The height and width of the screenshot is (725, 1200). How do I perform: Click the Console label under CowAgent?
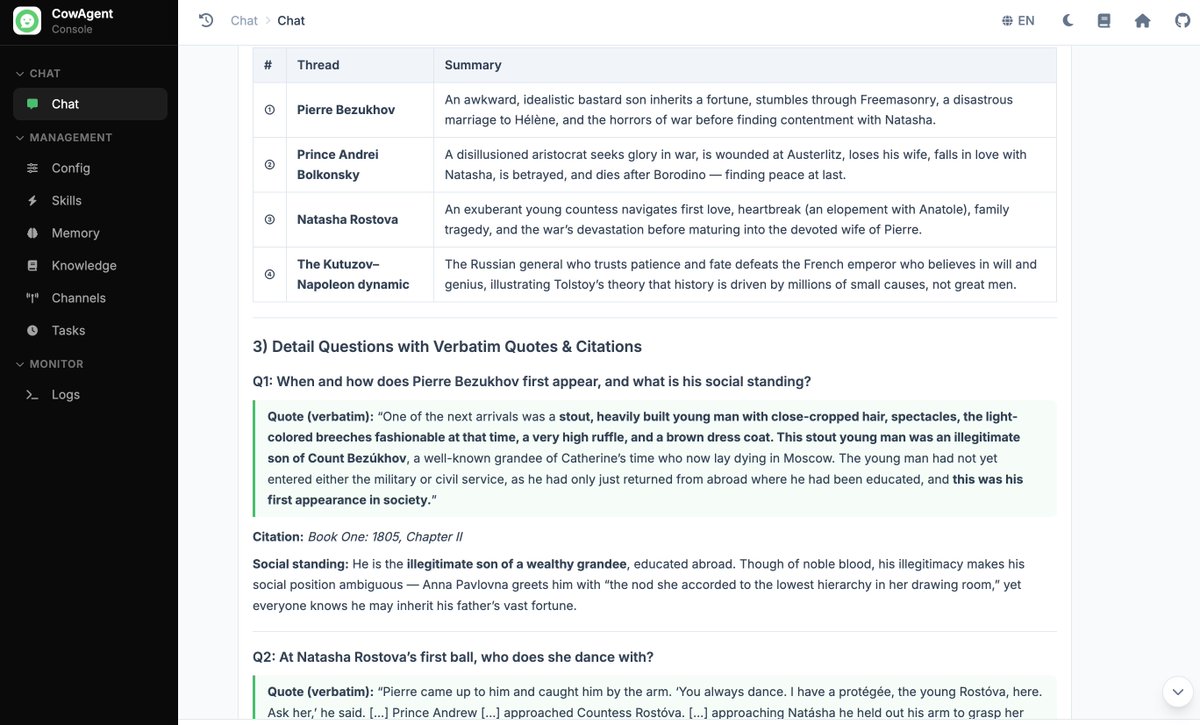[x=72, y=29]
